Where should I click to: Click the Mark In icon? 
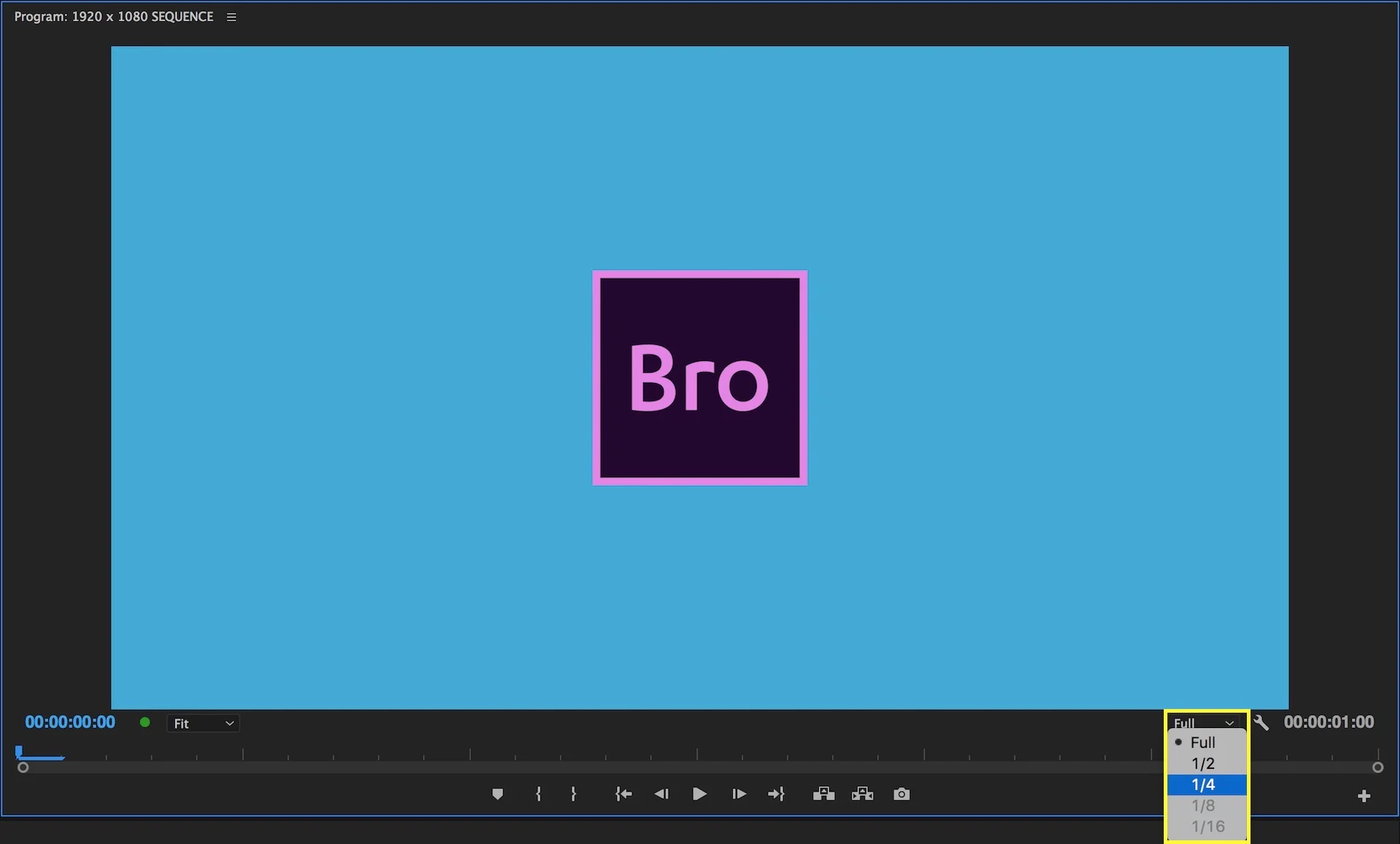pos(539,794)
